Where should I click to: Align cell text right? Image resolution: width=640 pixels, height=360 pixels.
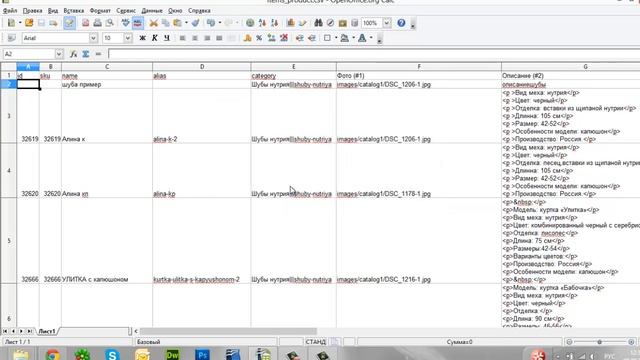coord(207,38)
